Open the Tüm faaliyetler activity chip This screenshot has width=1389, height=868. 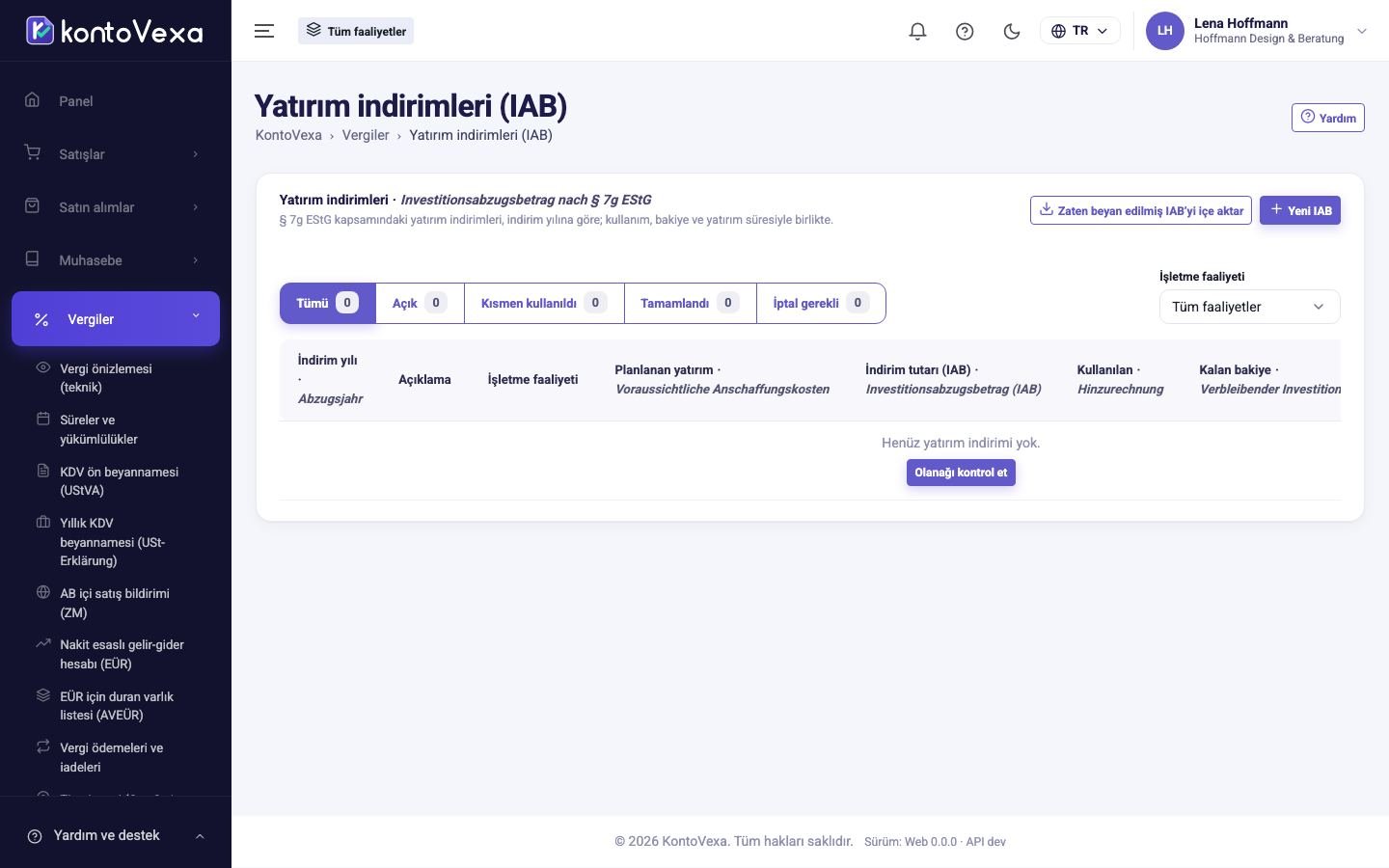tap(356, 31)
